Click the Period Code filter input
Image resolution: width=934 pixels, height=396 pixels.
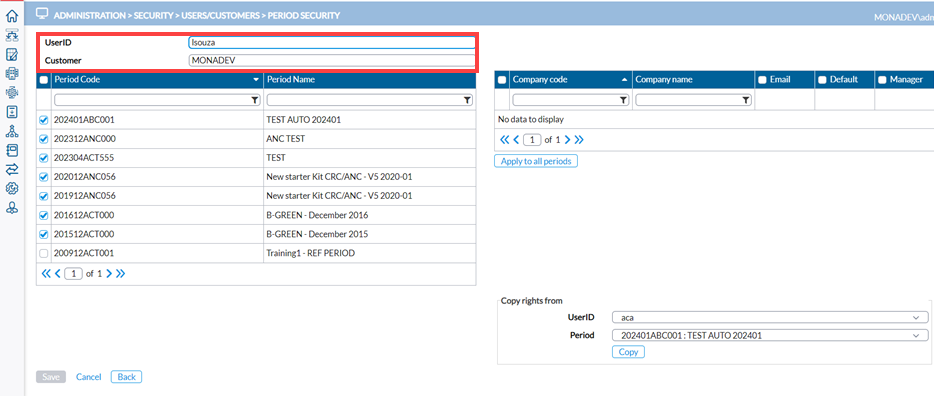pyautogui.click(x=157, y=100)
